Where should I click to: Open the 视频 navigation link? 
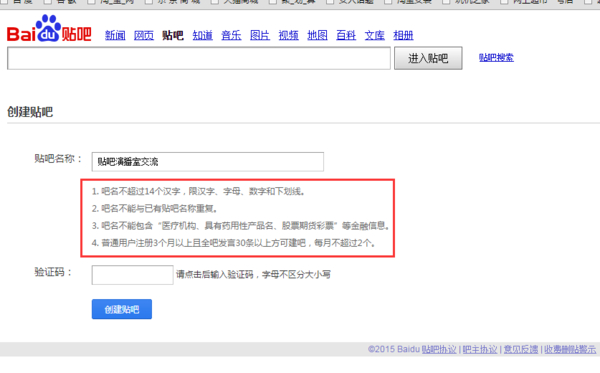click(x=289, y=36)
